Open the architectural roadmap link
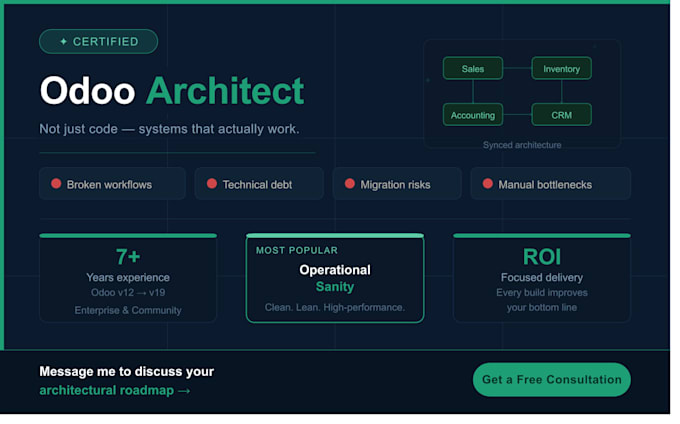Screen dimensions: 680x424 click(115, 390)
